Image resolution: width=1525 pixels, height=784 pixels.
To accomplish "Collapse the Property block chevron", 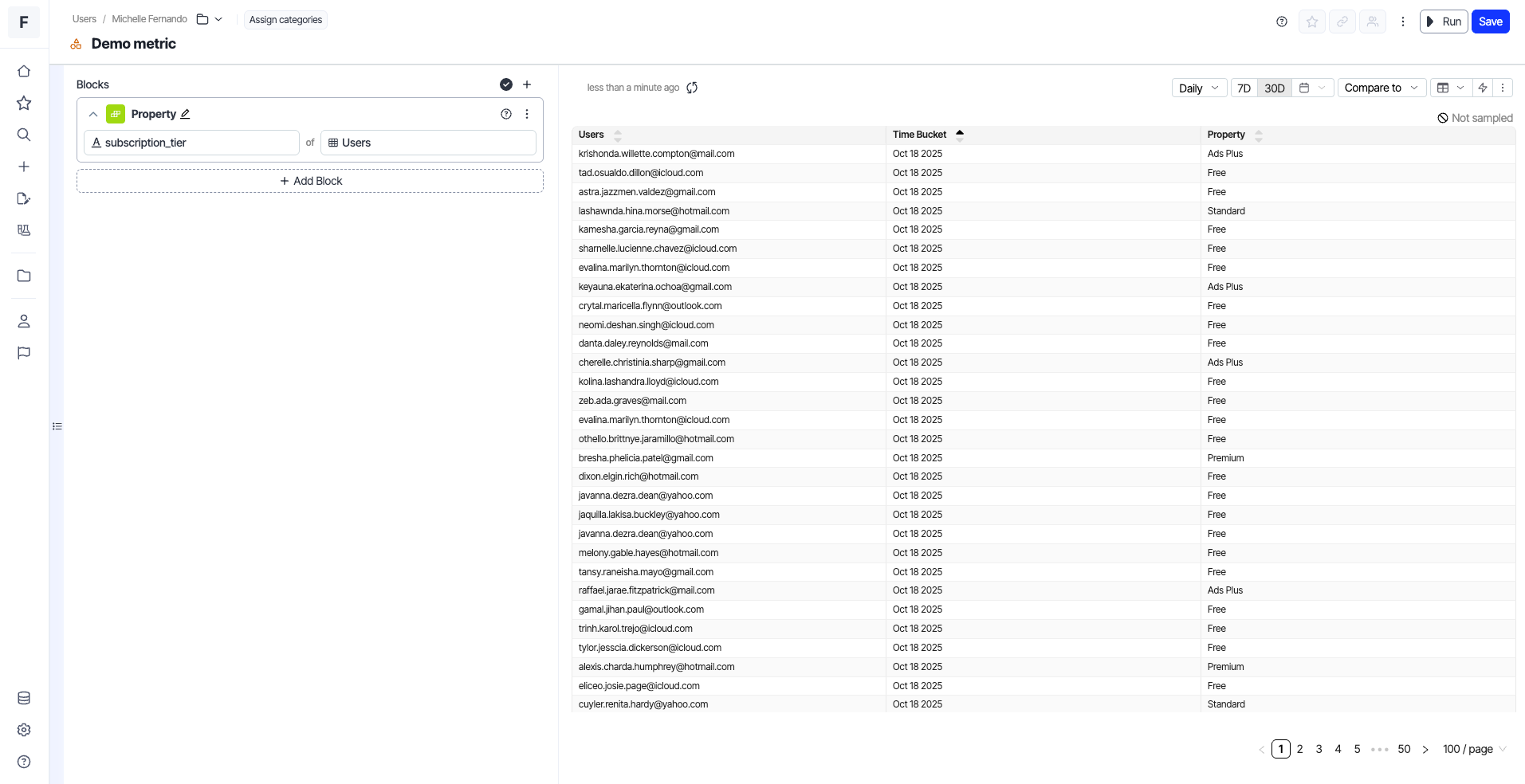I will (x=93, y=114).
